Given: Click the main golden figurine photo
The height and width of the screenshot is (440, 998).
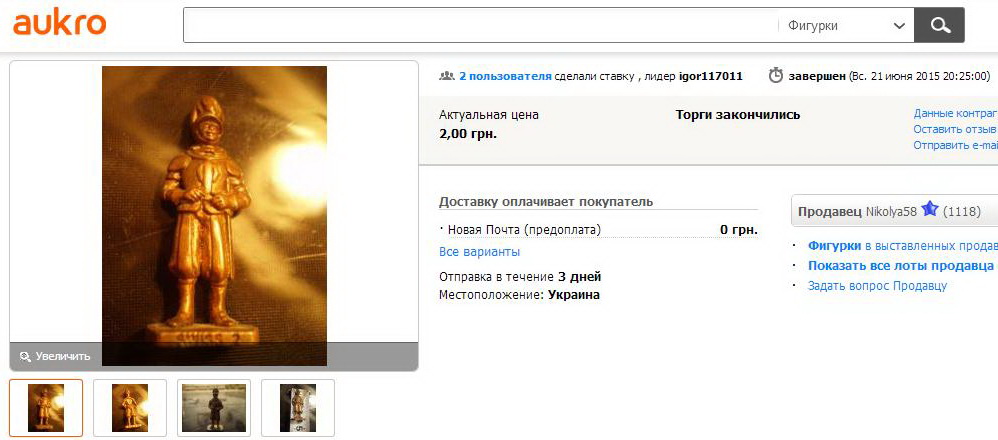Looking at the screenshot, I should coord(214,216).
